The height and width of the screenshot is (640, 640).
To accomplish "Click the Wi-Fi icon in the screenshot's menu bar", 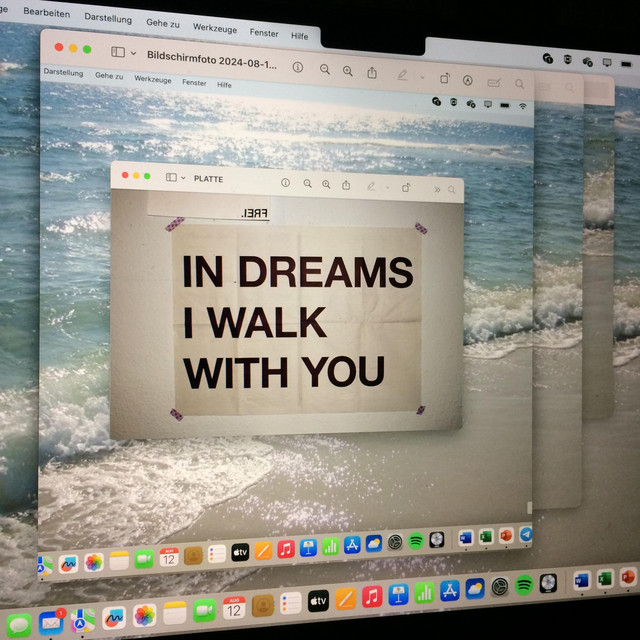I will coord(522,106).
